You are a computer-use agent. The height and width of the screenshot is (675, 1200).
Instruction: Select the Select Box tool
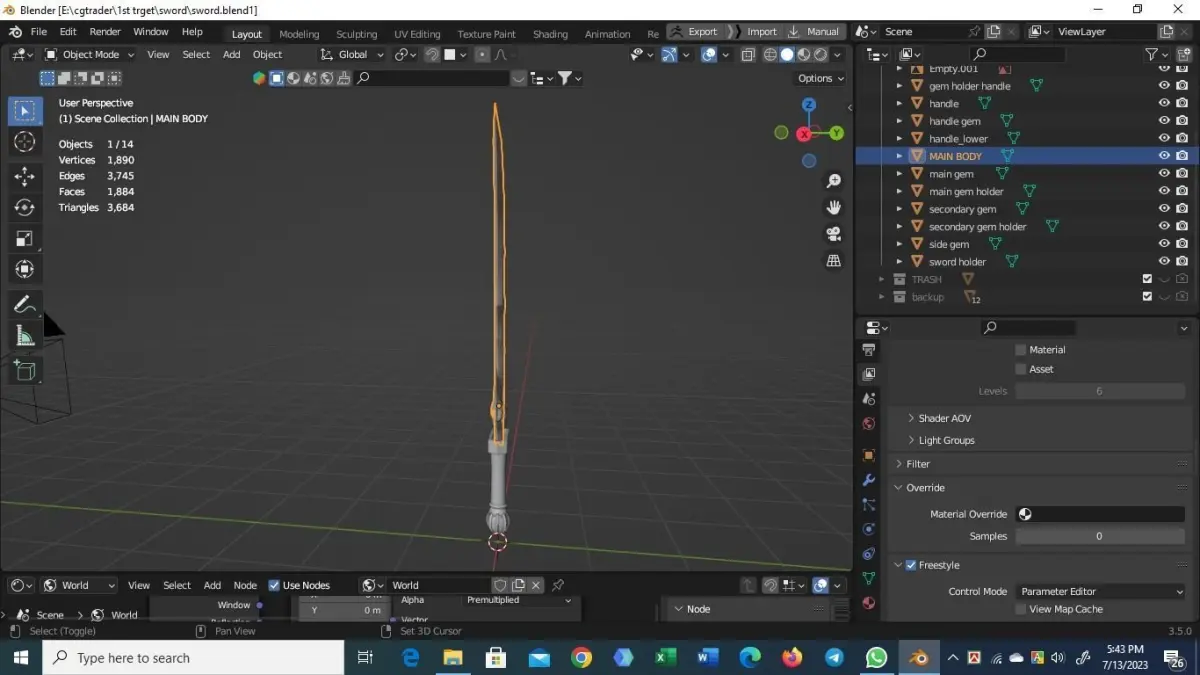(x=25, y=110)
